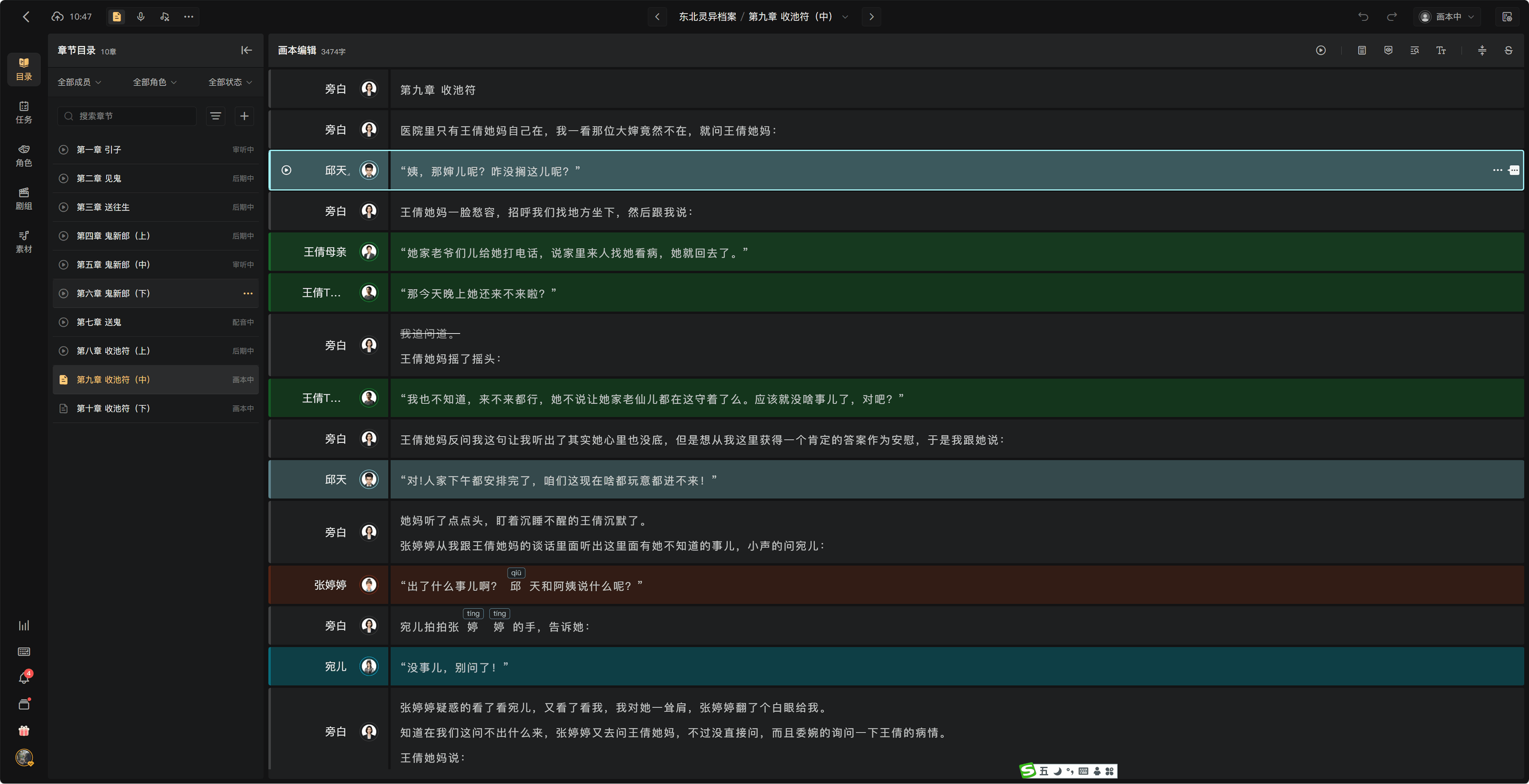1529x784 pixels.
Task: Add a new chapter with plus button
Action: tap(244, 116)
